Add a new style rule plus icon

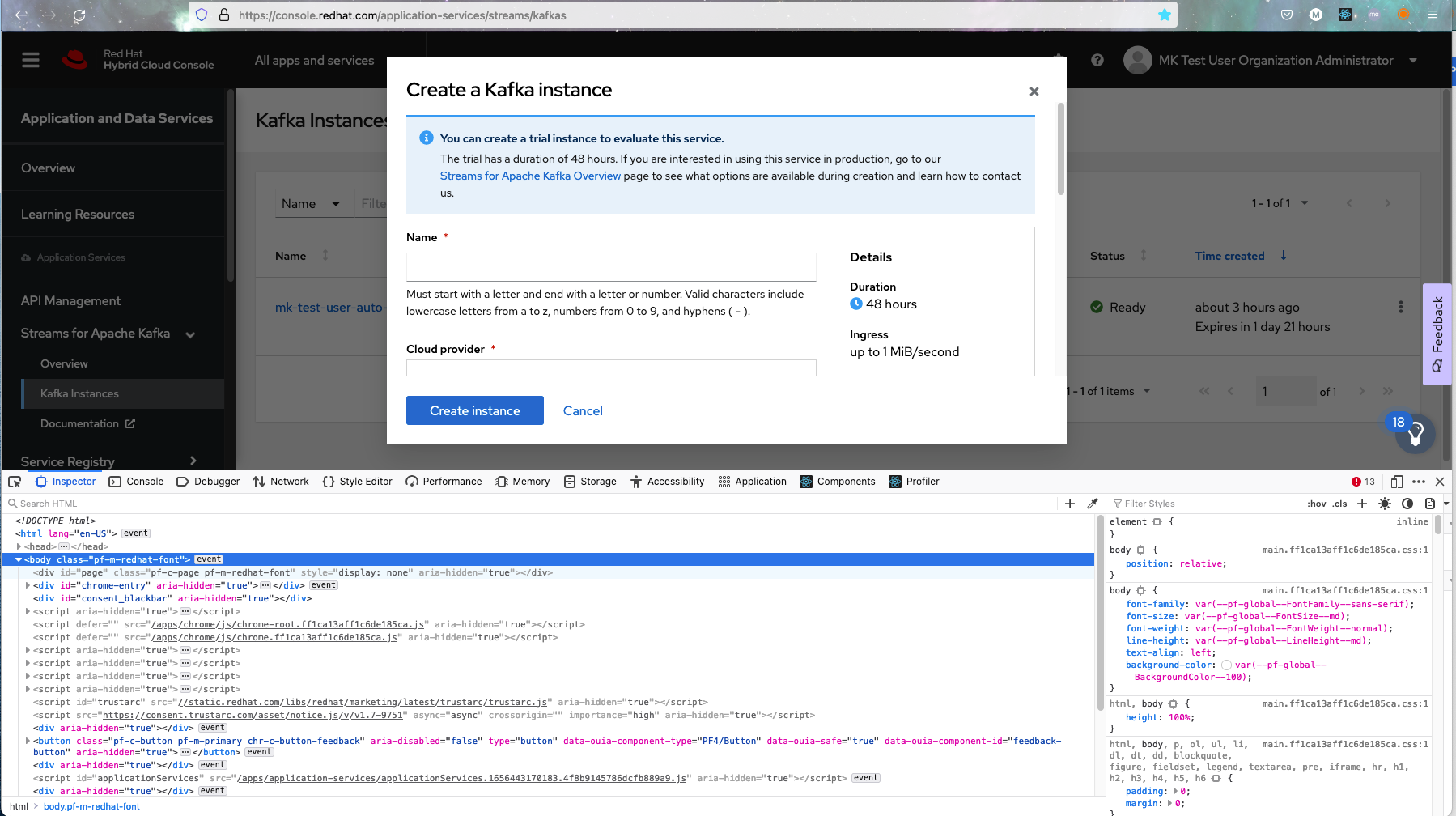1362,504
